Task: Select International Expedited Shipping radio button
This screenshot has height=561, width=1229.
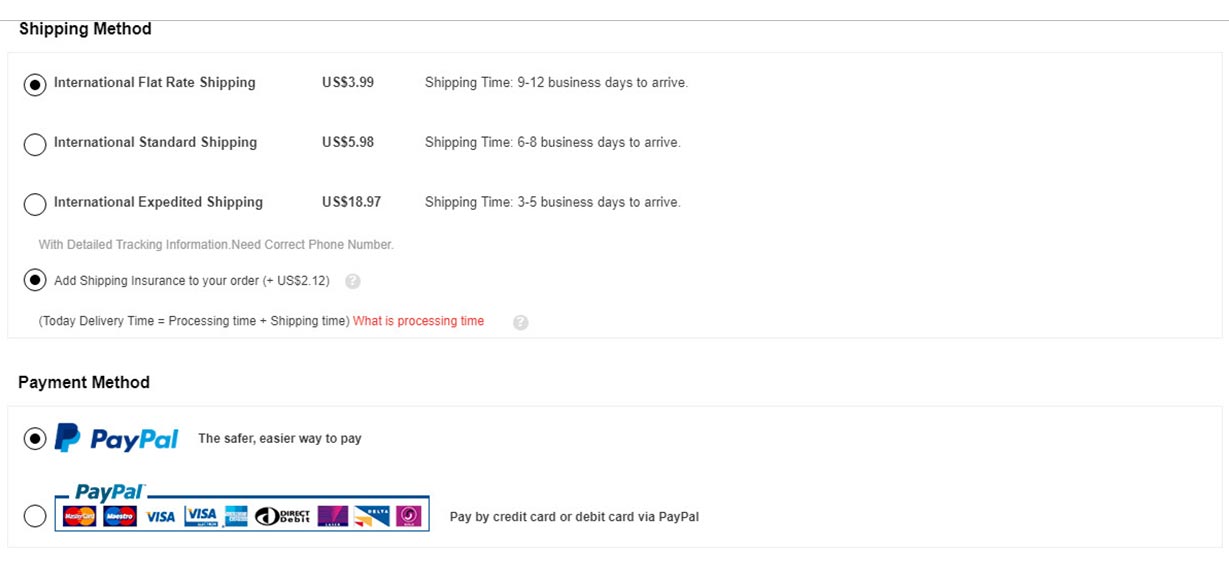Action: click(x=35, y=204)
